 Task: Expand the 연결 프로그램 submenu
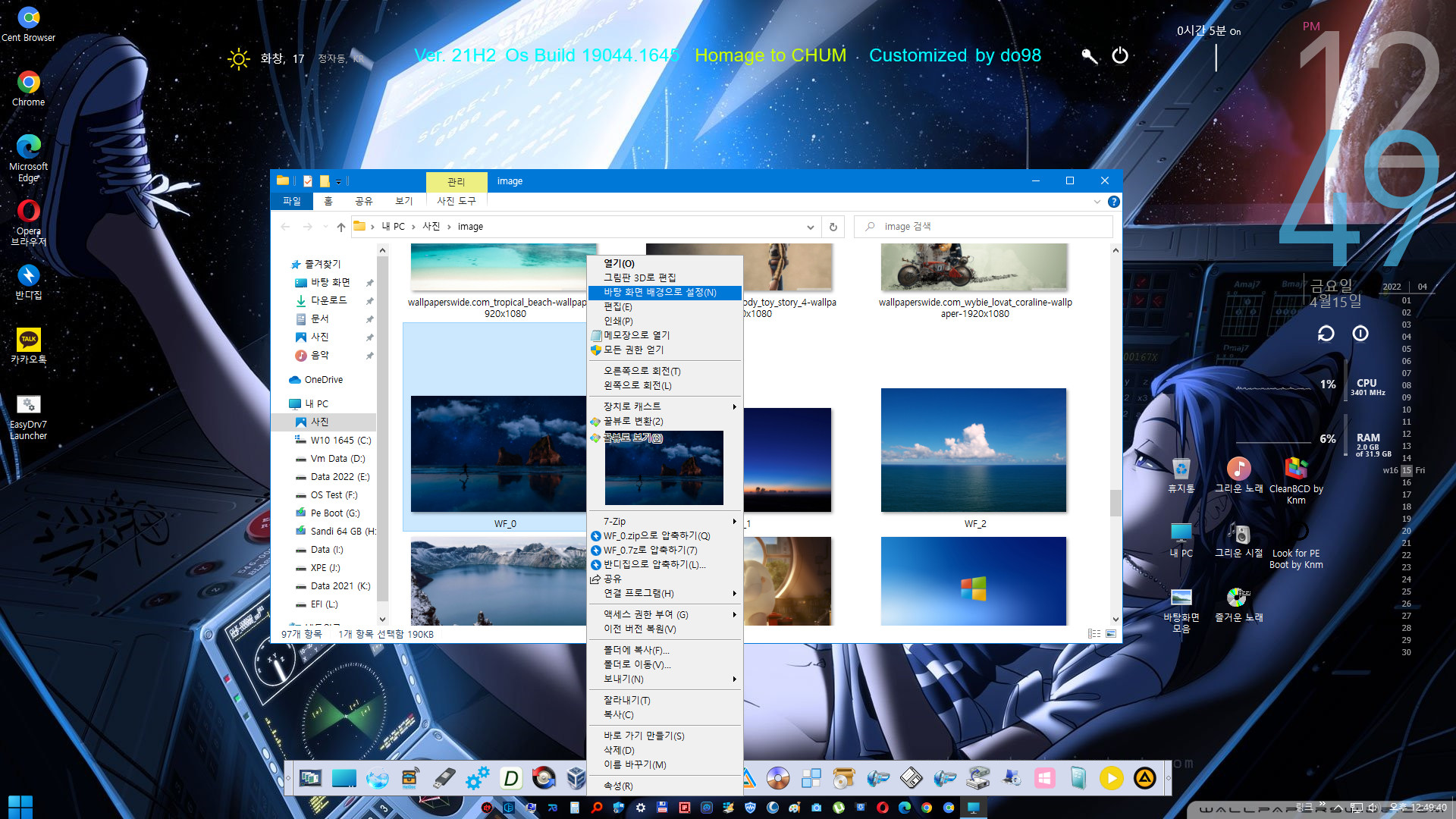pyautogui.click(x=664, y=593)
